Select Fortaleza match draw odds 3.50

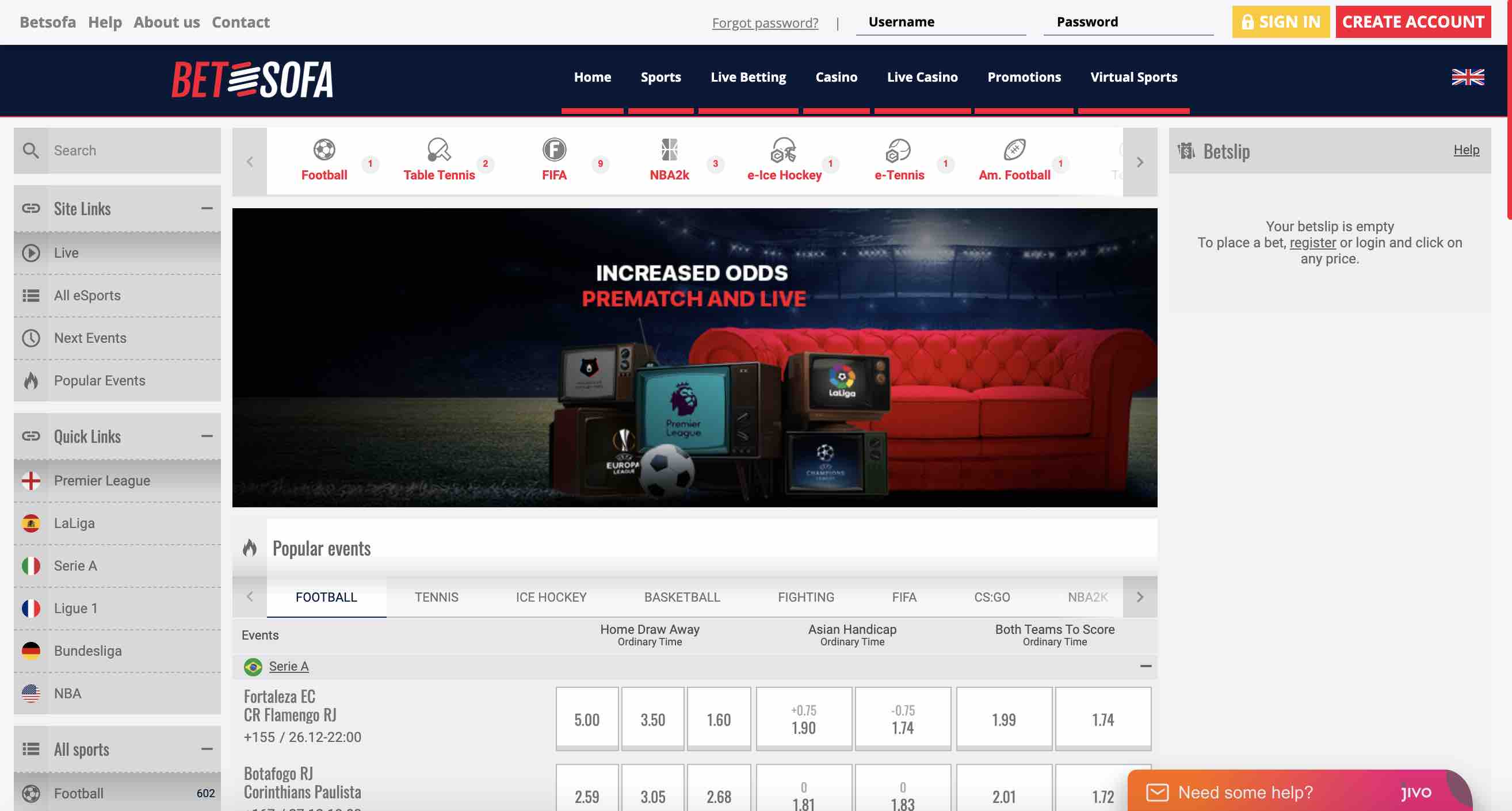(x=652, y=719)
